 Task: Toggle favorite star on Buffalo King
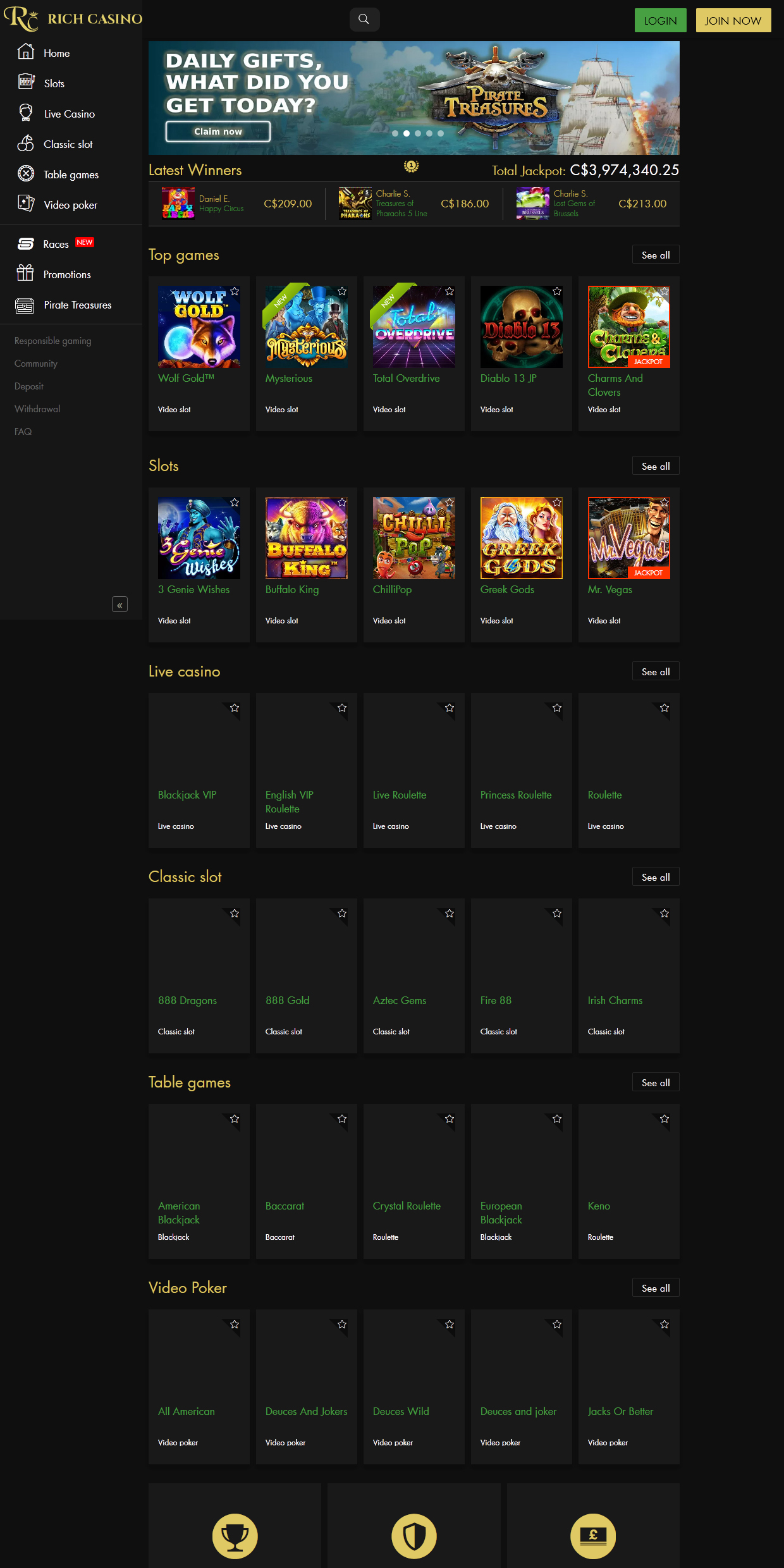pyautogui.click(x=342, y=503)
